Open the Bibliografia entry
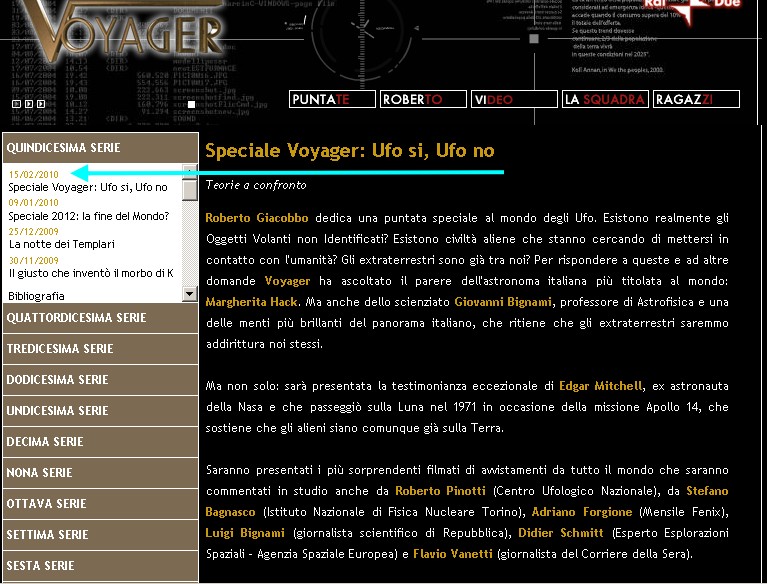 point(36,296)
